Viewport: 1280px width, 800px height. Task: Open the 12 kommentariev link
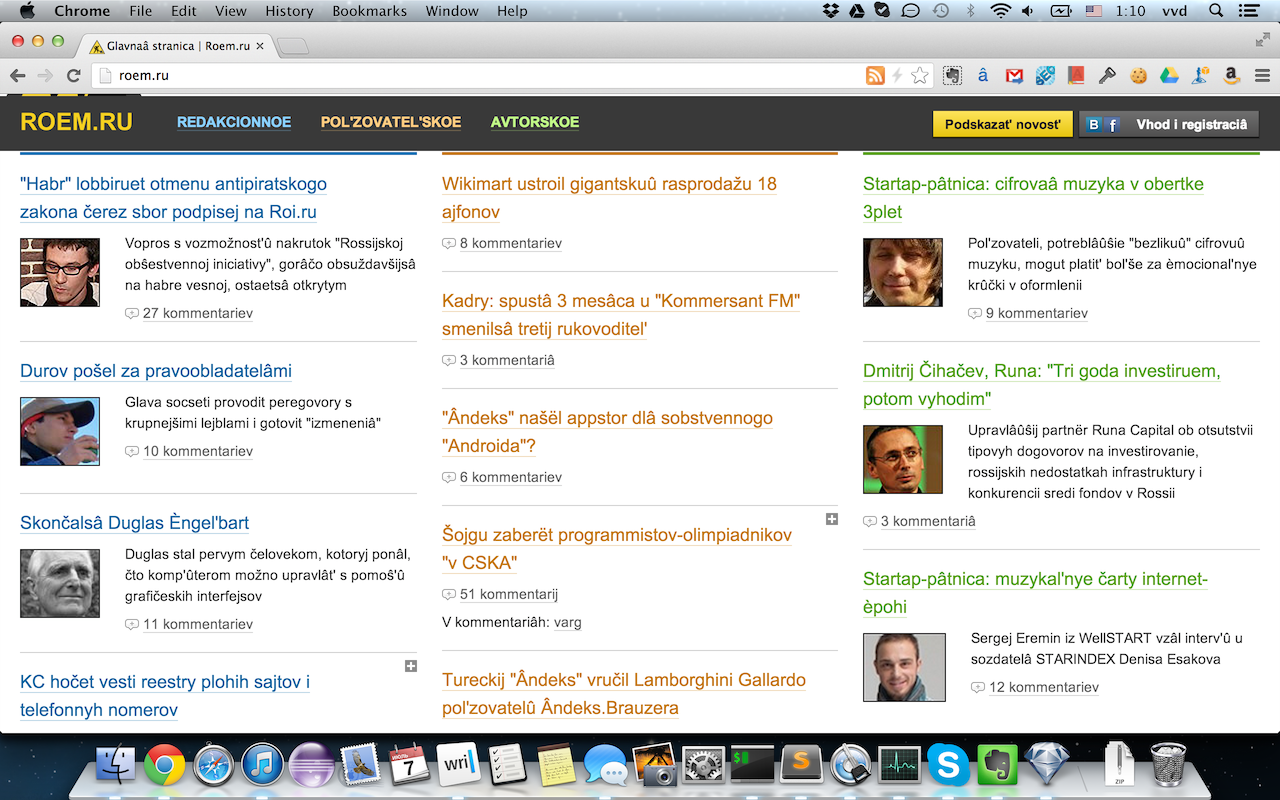point(1044,687)
